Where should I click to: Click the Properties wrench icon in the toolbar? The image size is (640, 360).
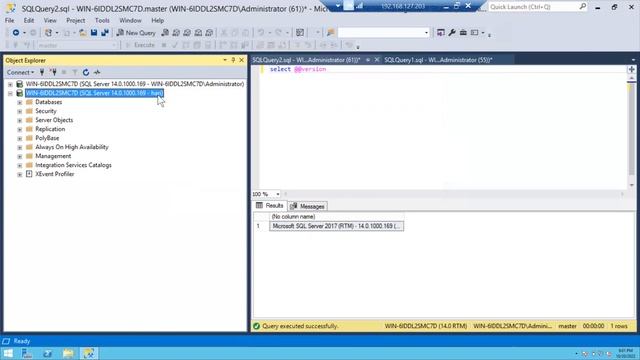[x=452, y=33]
